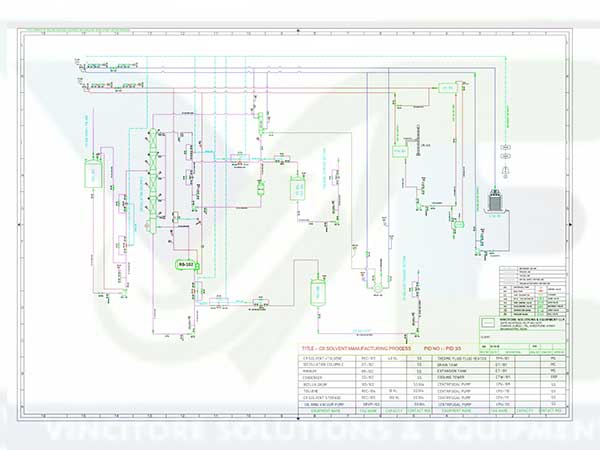Select the RB-102 reboiler symbol
600x450 pixels.
188,265
